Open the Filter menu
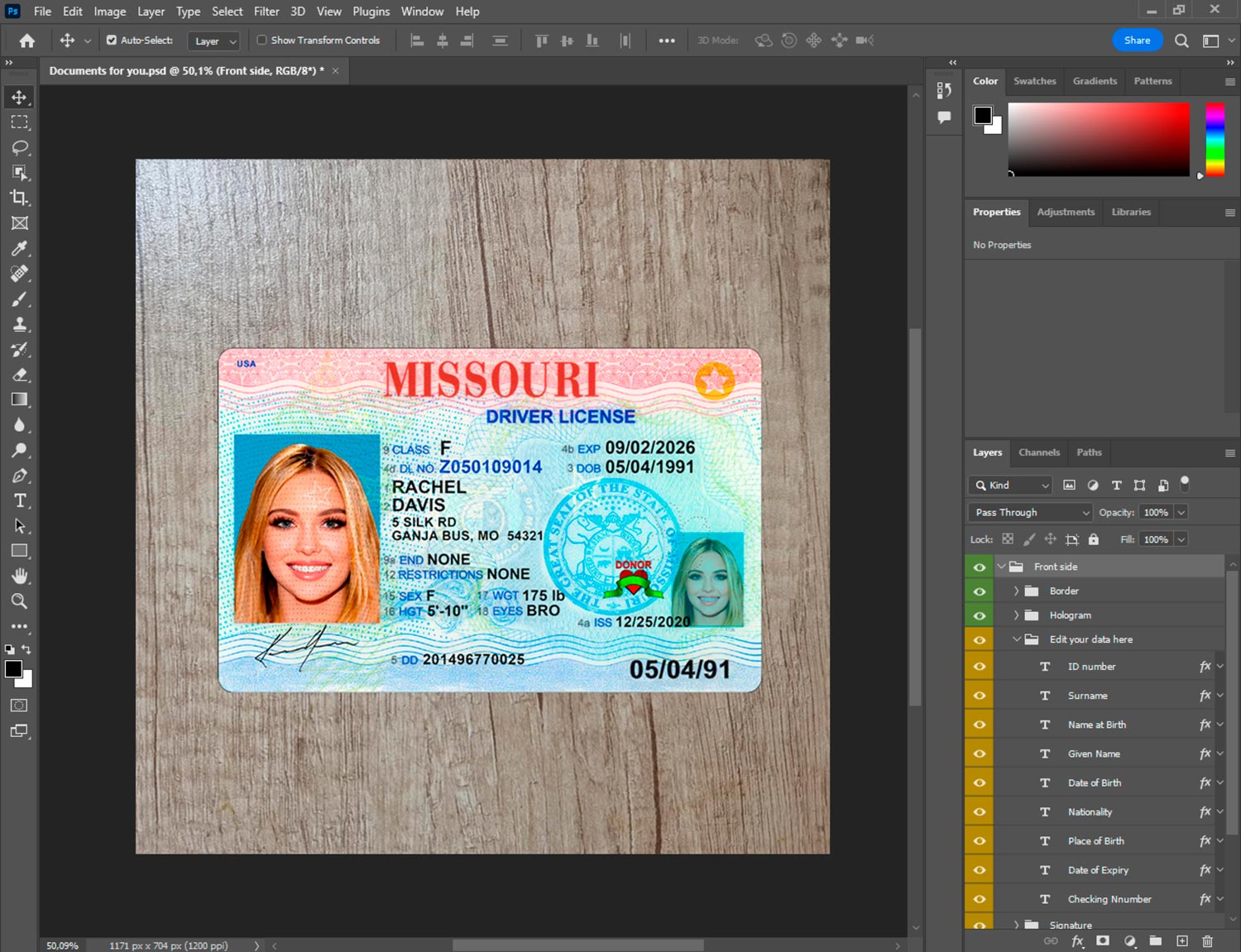This screenshot has width=1241, height=952. [x=266, y=12]
